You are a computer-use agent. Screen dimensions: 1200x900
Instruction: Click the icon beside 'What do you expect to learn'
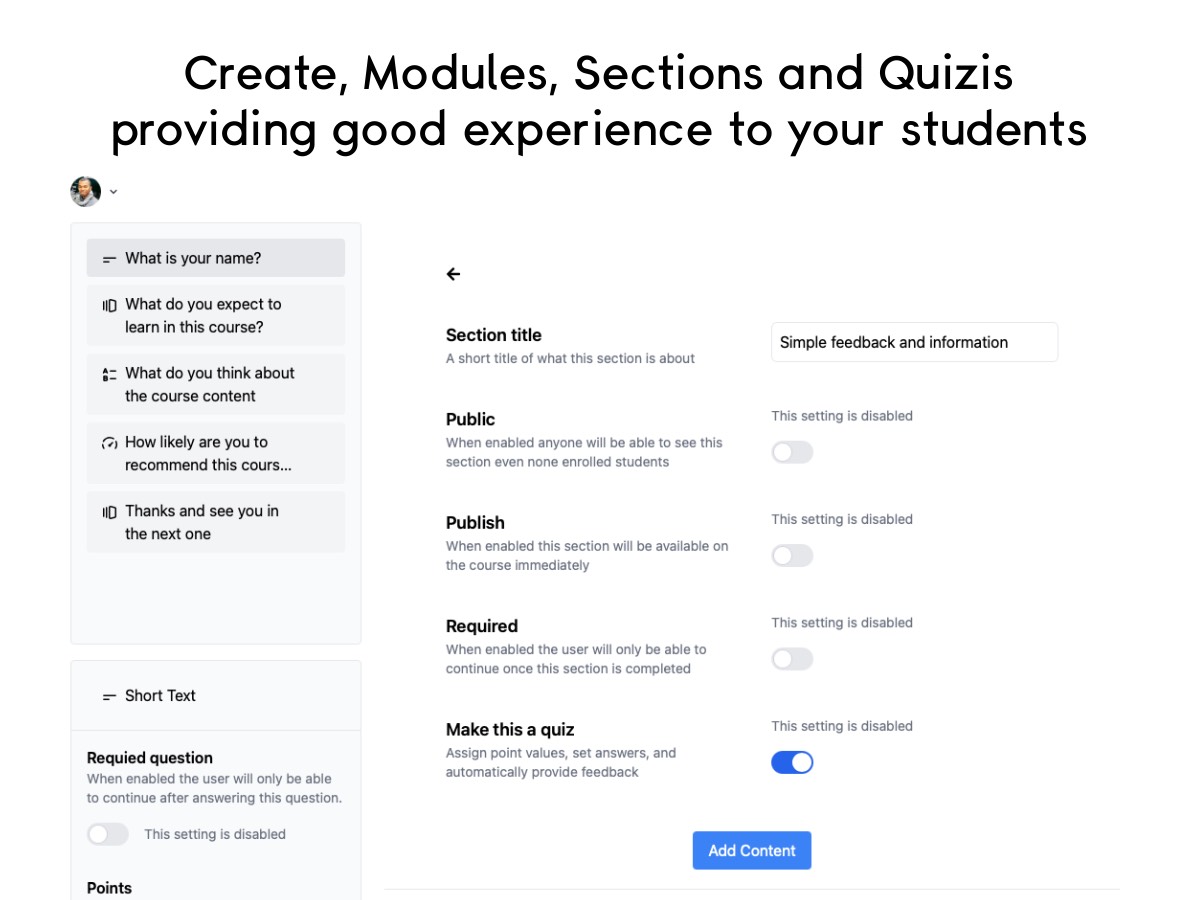click(109, 305)
